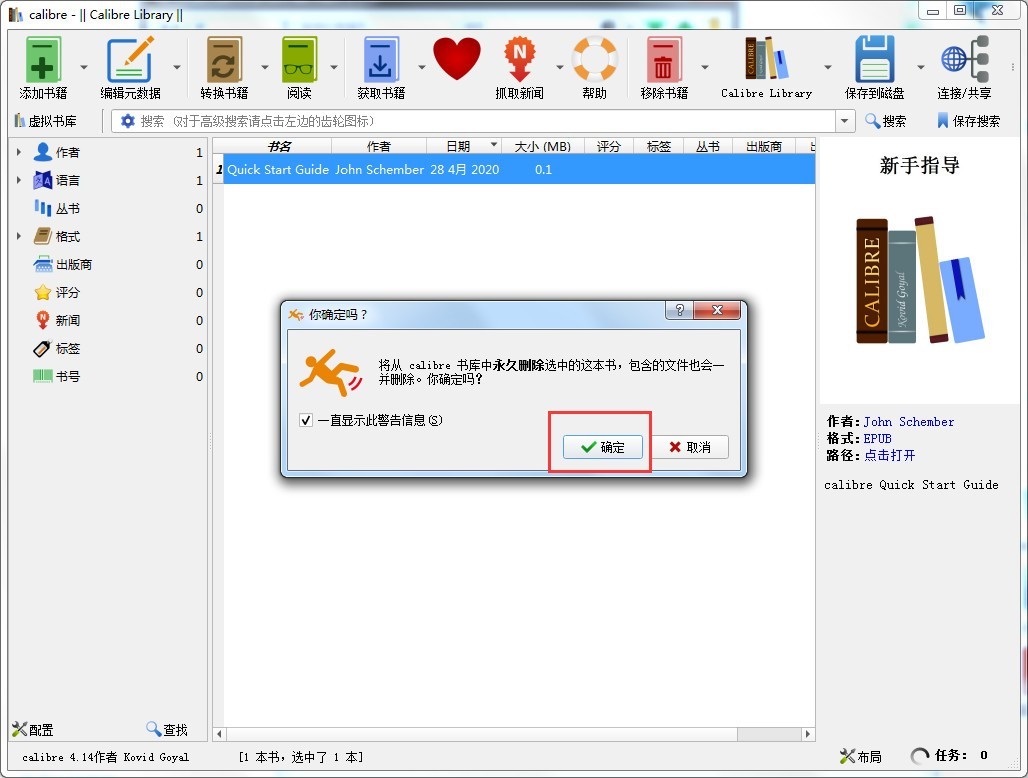This screenshot has width=1028, height=778.
Task: Open the Help (帮助) lifebuoy icon
Action: tap(594, 60)
